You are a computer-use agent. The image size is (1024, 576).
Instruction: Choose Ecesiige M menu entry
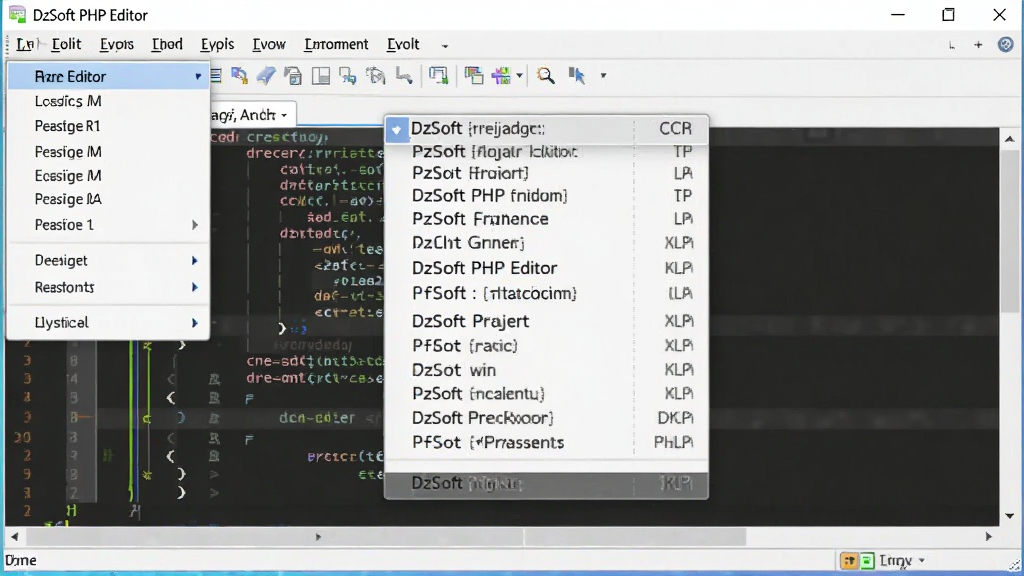(x=108, y=176)
